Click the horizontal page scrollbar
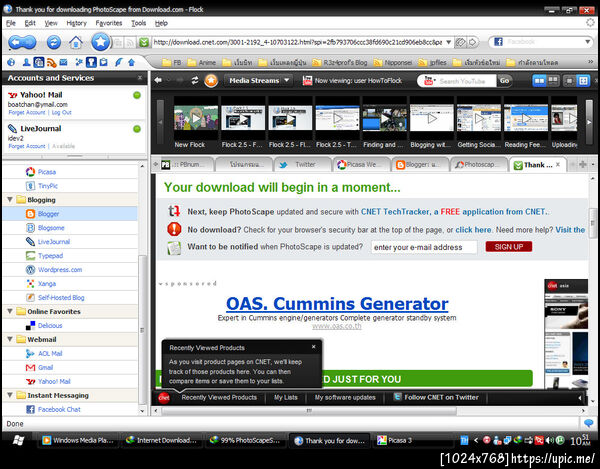This screenshot has width=600, height=469. pyautogui.click(x=308, y=410)
